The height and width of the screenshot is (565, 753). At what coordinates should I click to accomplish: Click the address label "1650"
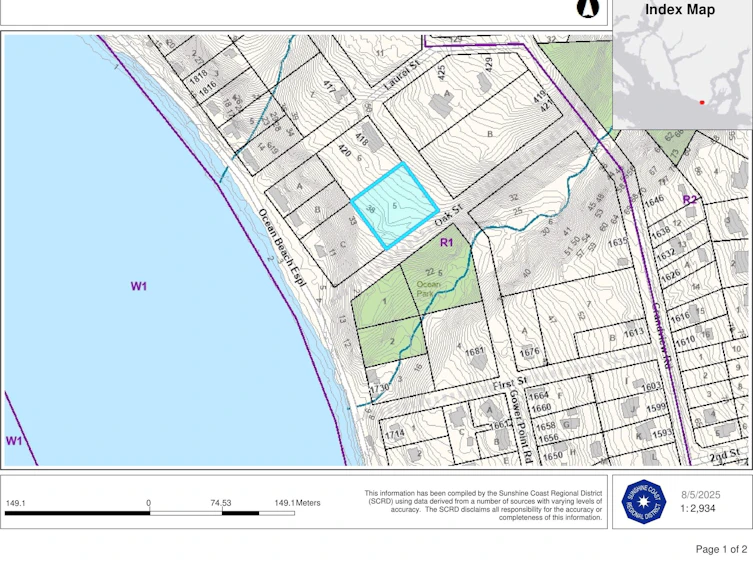click(x=553, y=456)
